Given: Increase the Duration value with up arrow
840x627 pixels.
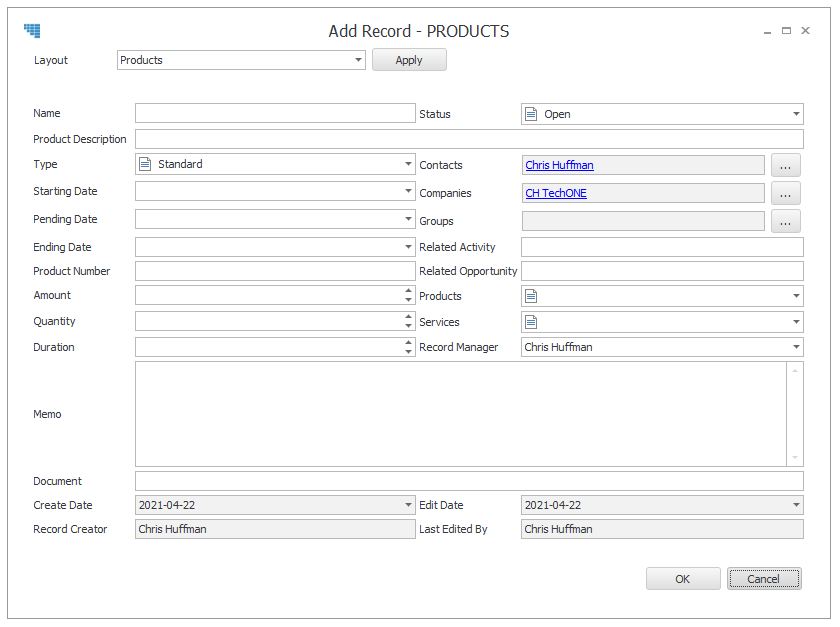Looking at the screenshot, I should pos(408,342).
